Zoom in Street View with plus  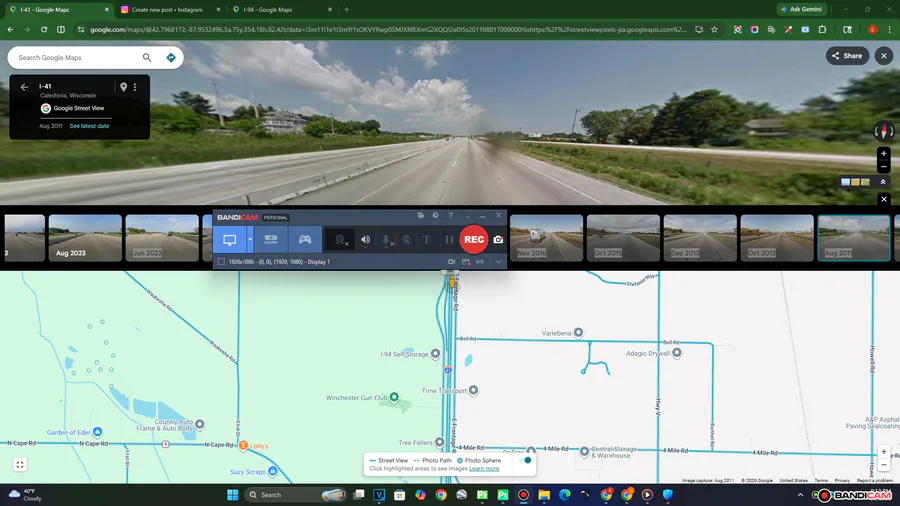(x=884, y=154)
